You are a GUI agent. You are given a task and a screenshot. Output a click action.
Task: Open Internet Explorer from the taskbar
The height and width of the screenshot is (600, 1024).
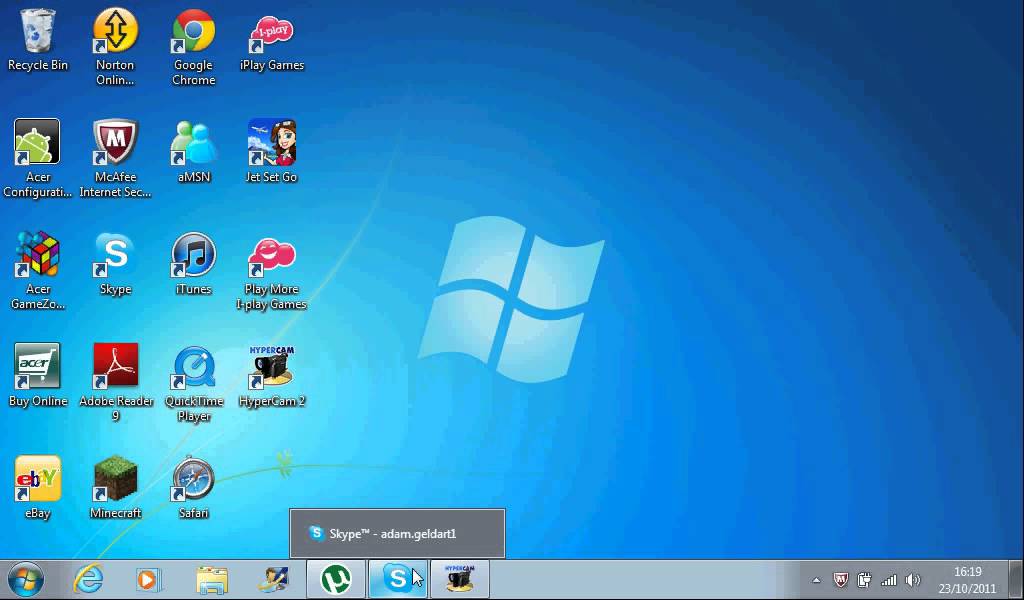88,579
